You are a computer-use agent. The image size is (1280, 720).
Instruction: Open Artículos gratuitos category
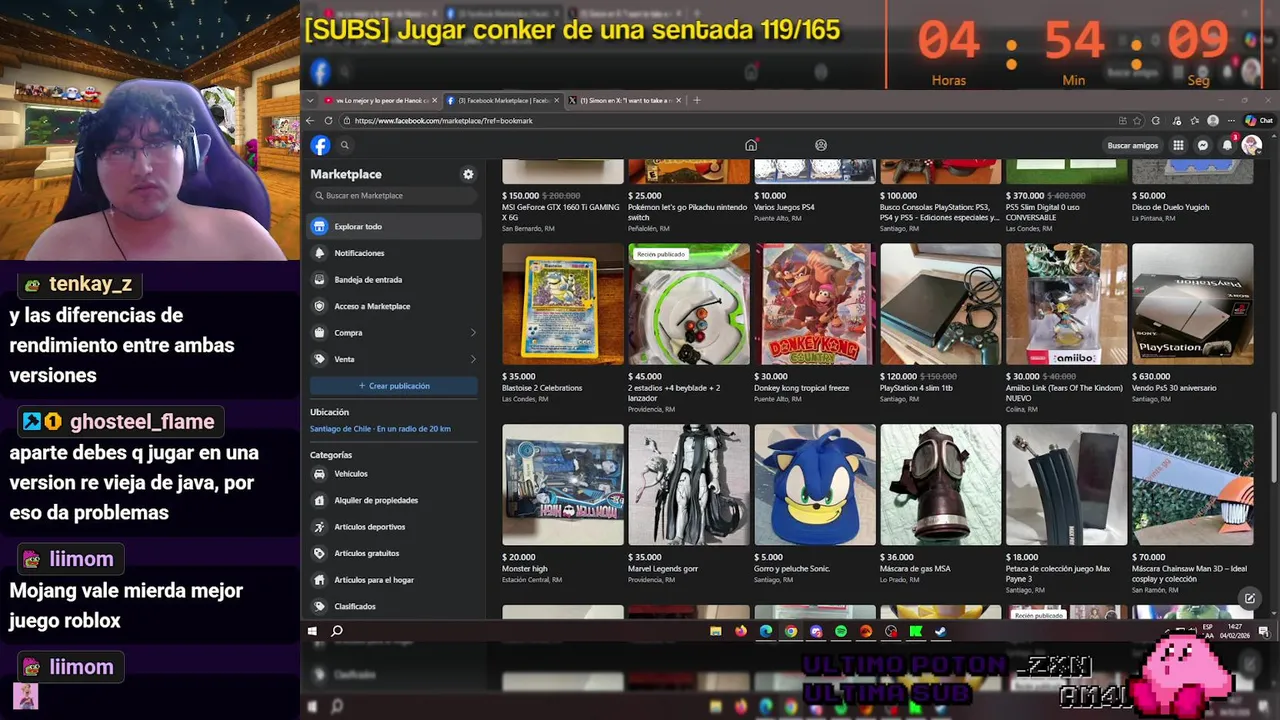pos(395,553)
